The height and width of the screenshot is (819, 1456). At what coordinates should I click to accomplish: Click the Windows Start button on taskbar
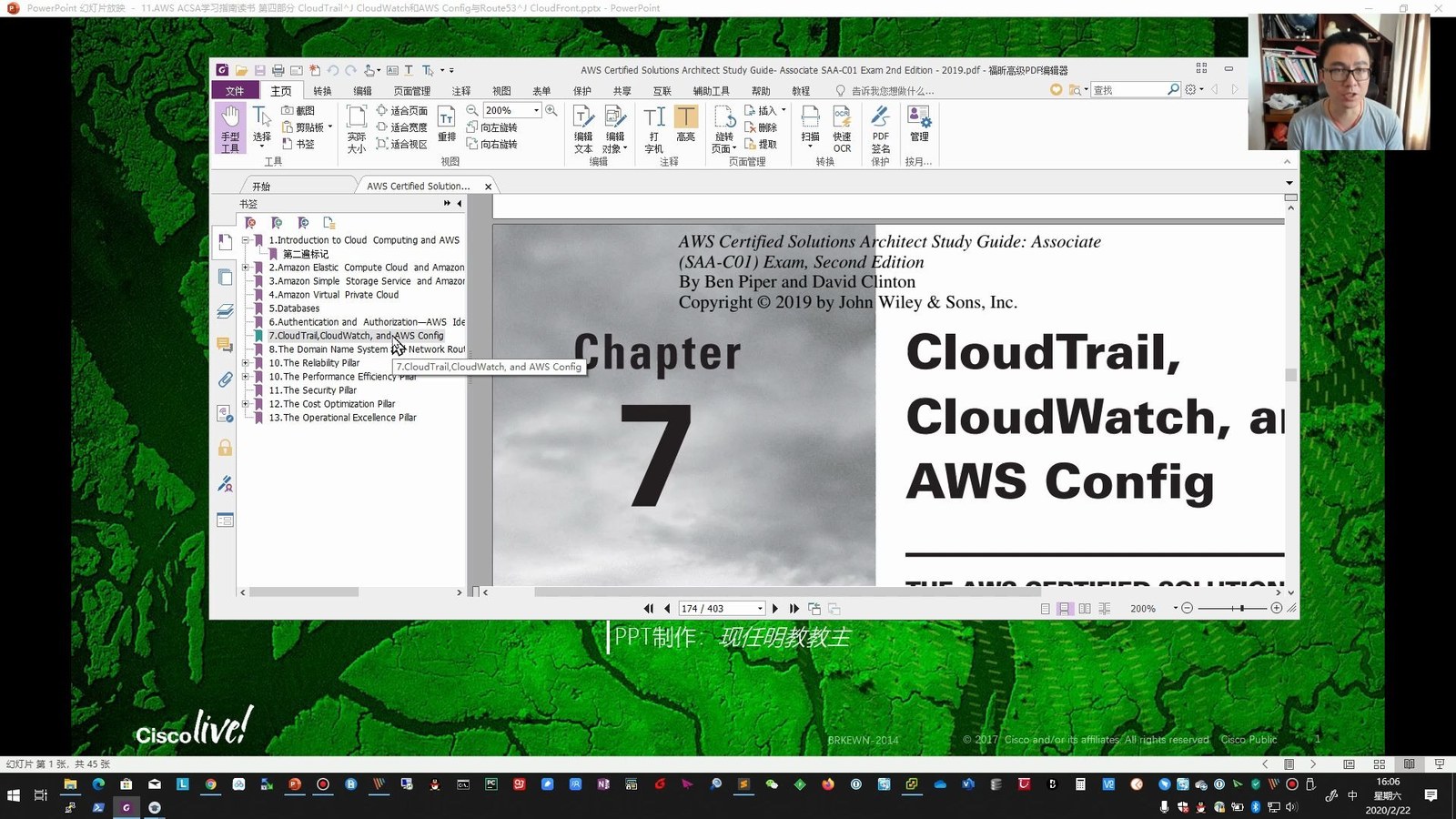click(x=13, y=795)
